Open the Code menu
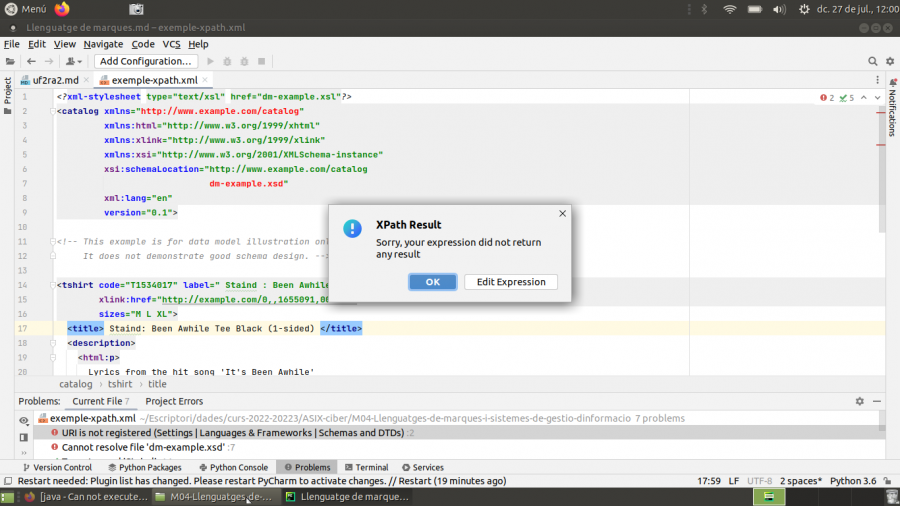This screenshot has height=506, width=900. click(142, 44)
